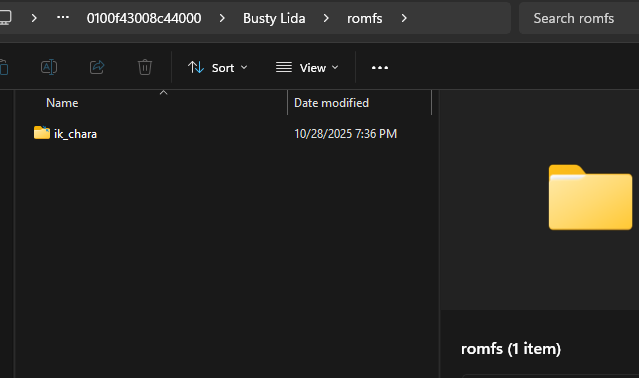Click romfs in the address bar
The width and height of the screenshot is (639, 378).
(364, 18)
